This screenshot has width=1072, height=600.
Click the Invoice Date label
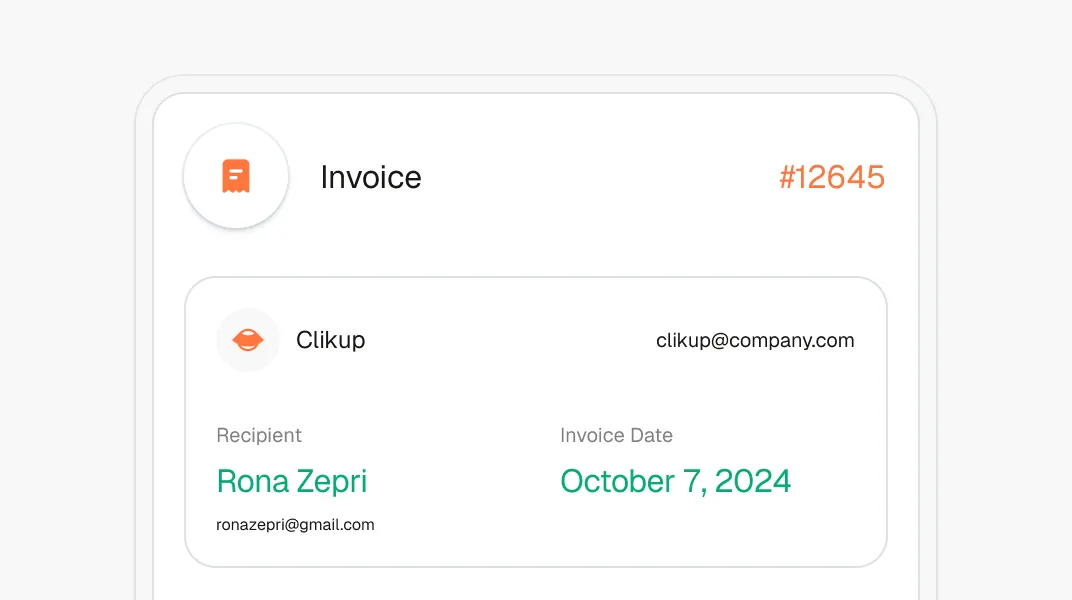pos(616,435)
